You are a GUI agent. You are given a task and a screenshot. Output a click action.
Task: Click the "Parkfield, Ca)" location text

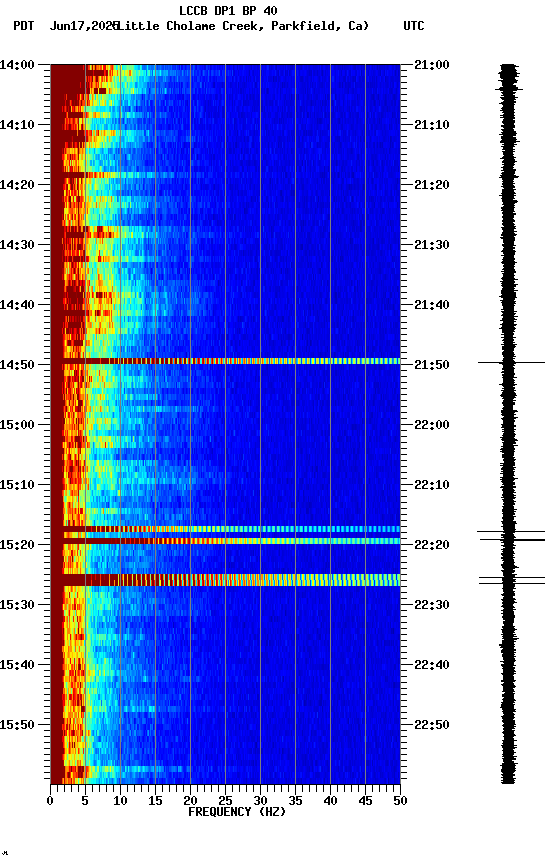[x=320, y=26]
